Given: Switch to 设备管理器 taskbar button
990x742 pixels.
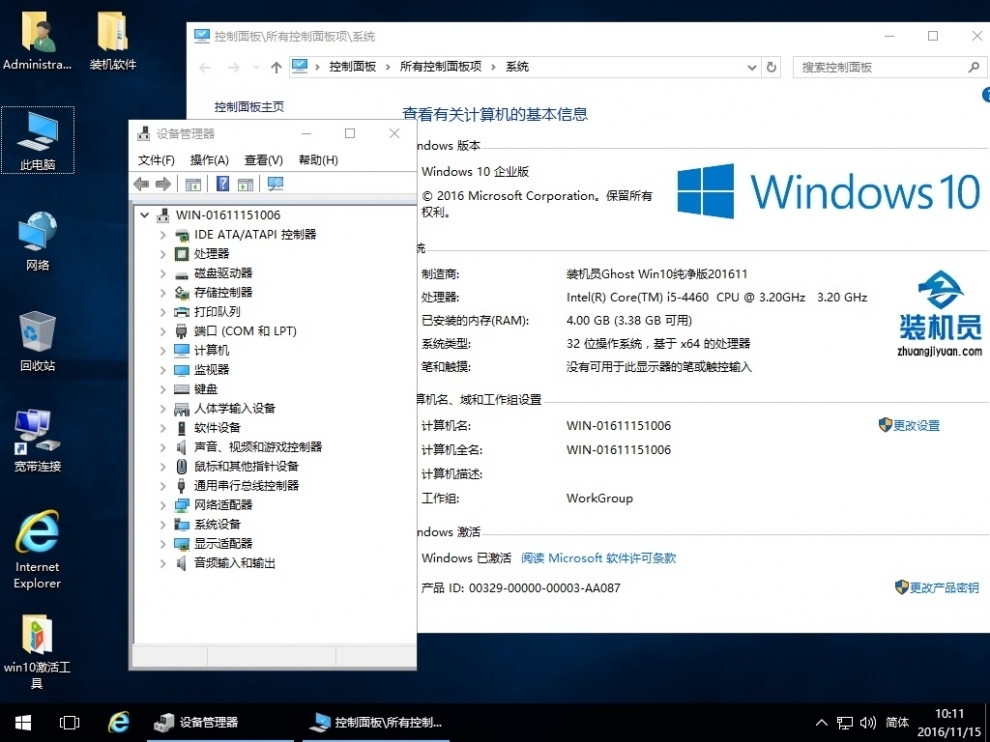Looking at the screenshot, I should [x=220, y=722].
